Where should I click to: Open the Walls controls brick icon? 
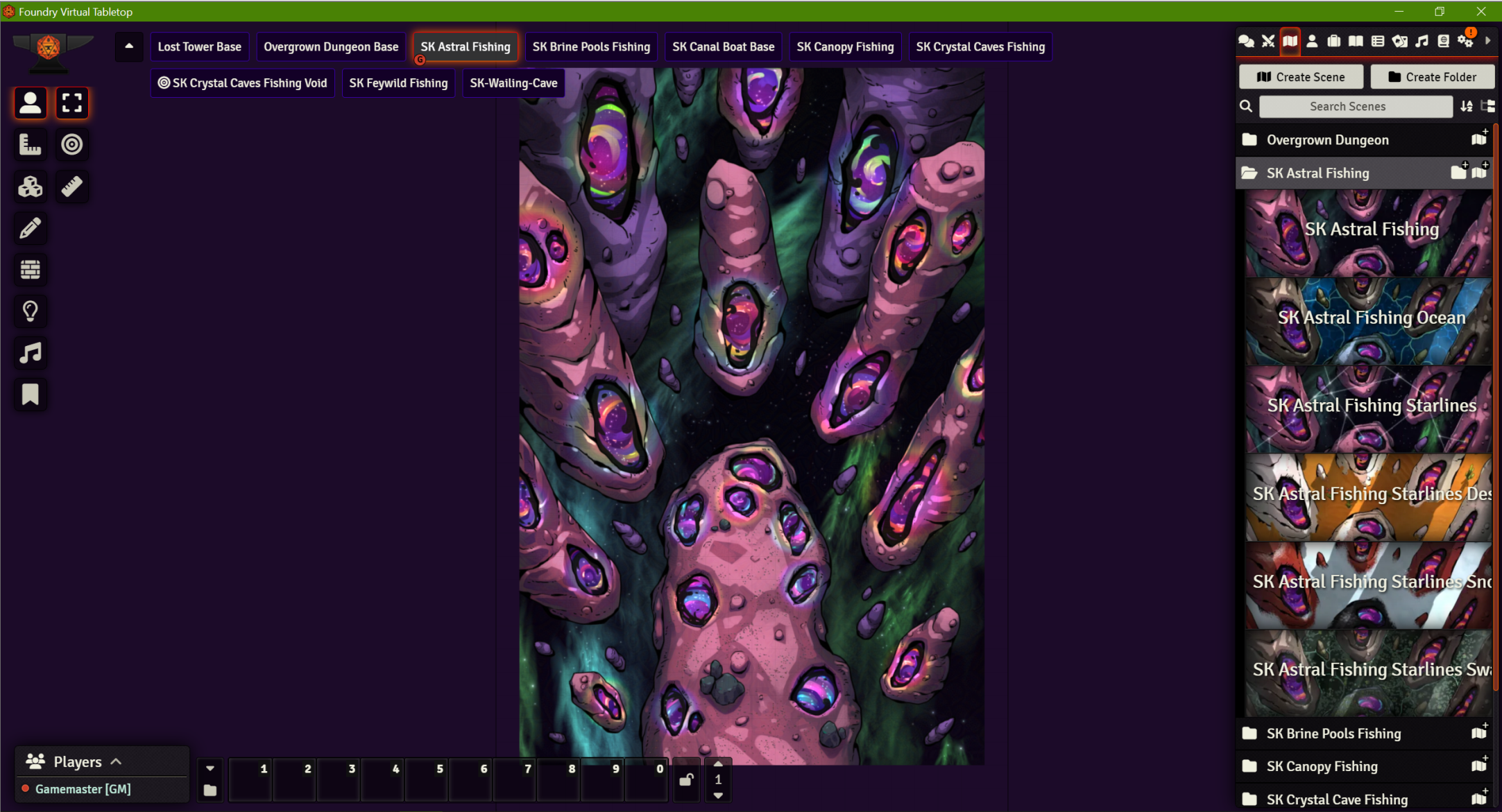pyautogui.click(x=31, y=270)
